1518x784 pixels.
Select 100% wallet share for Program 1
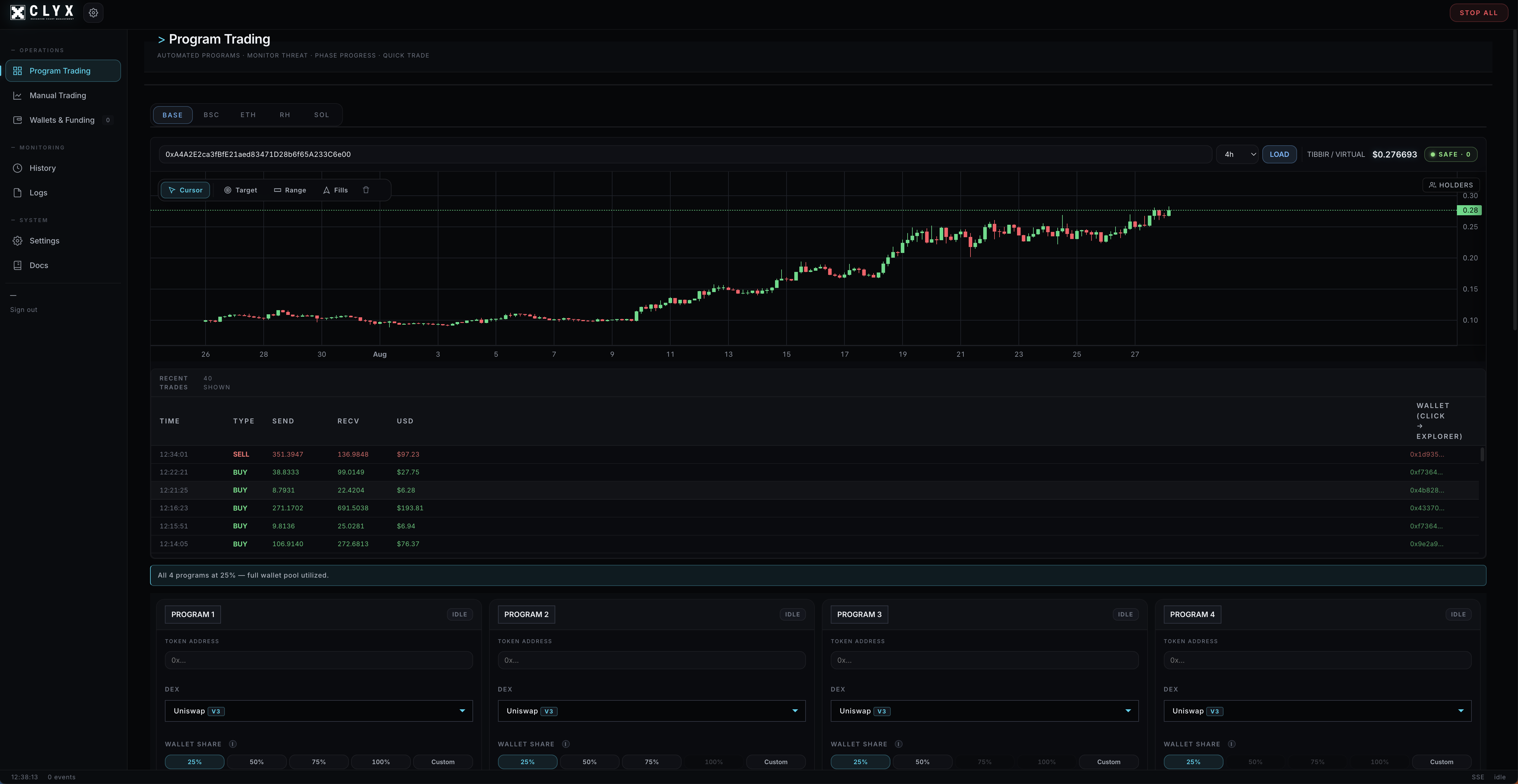[381, 762]
